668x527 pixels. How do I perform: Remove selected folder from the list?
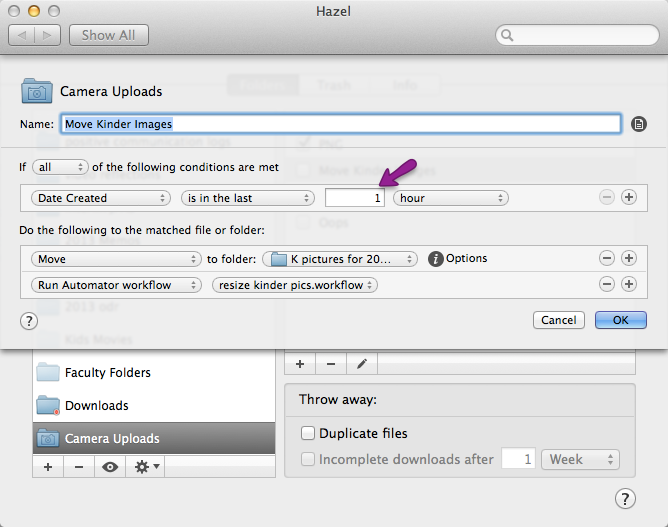point(79,467)
